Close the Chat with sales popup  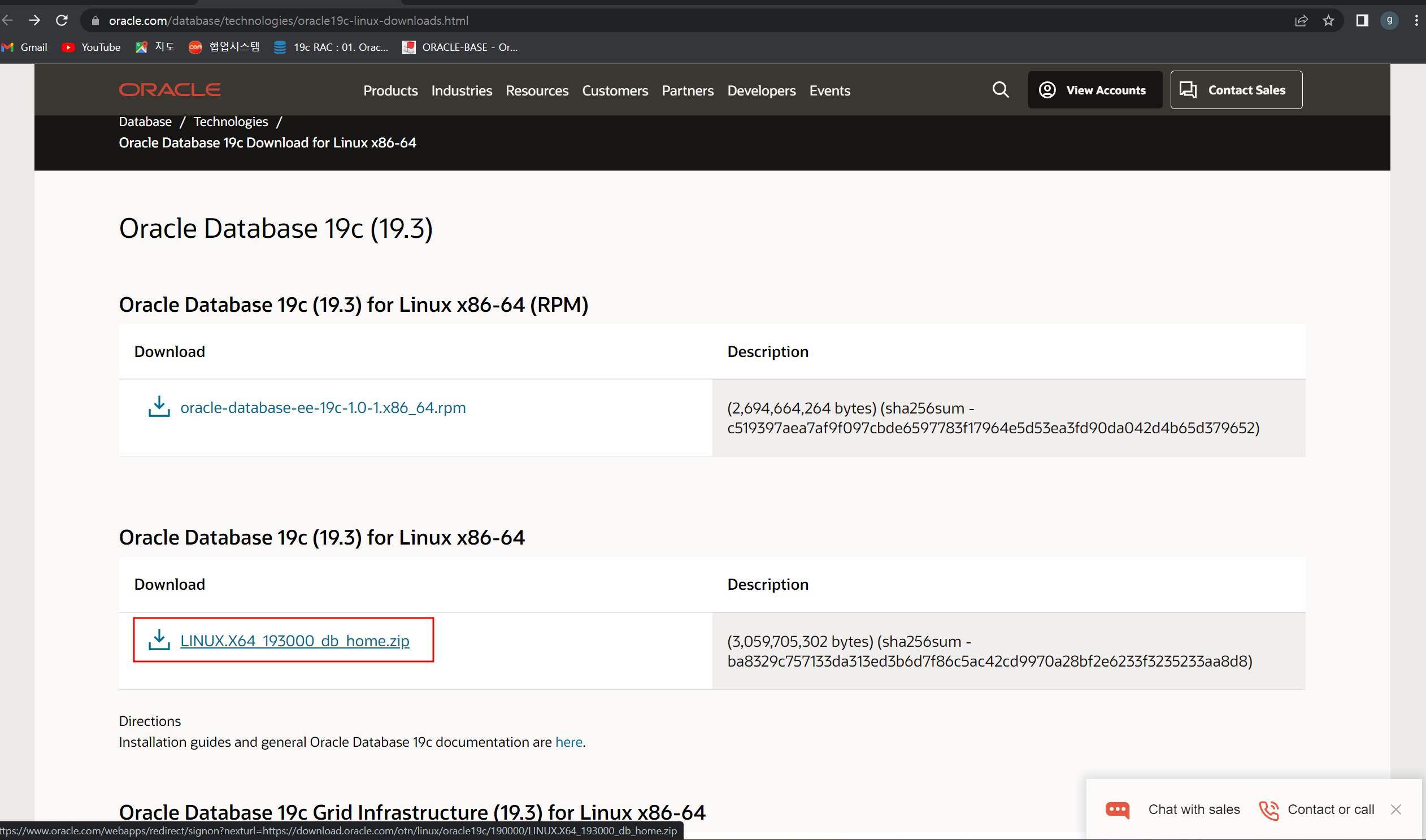pos(1396,809)
